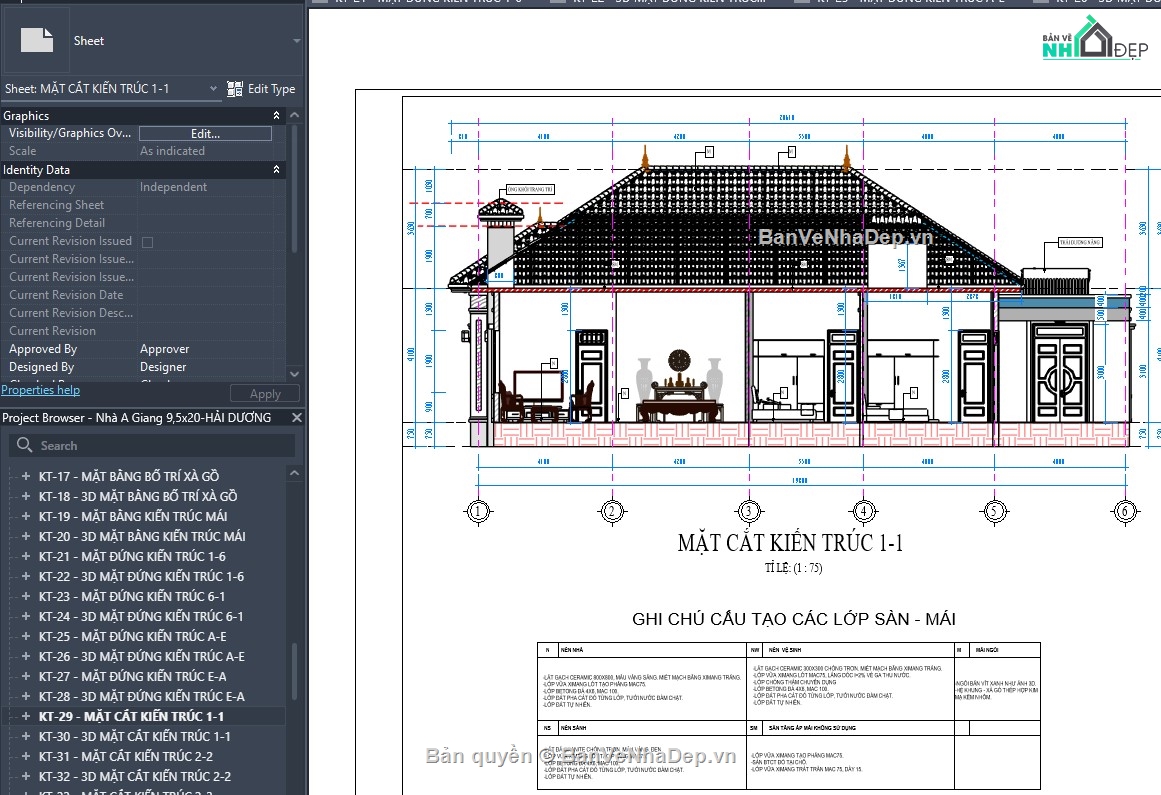Select sheet KT-32 - 3D MẶT CẮT KIẾN TRÚC 2-2
Screen dimensions: 1161x795
[x=135, y=776]
